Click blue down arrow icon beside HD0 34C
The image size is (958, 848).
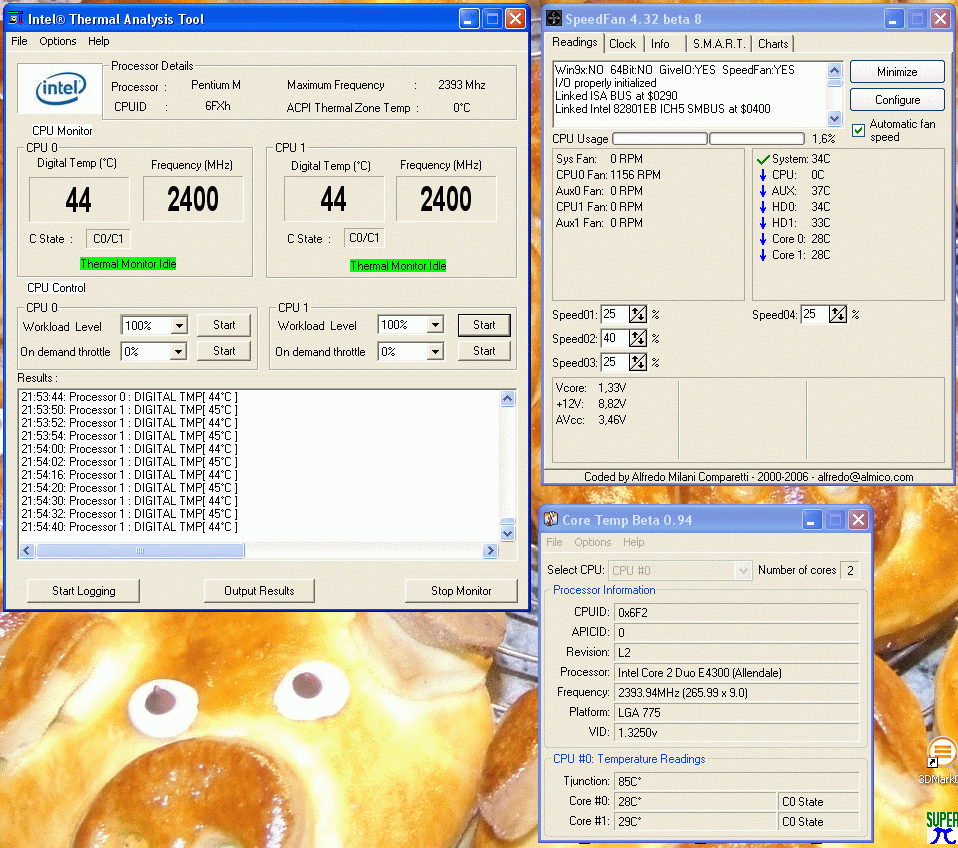tap(762, 207)
